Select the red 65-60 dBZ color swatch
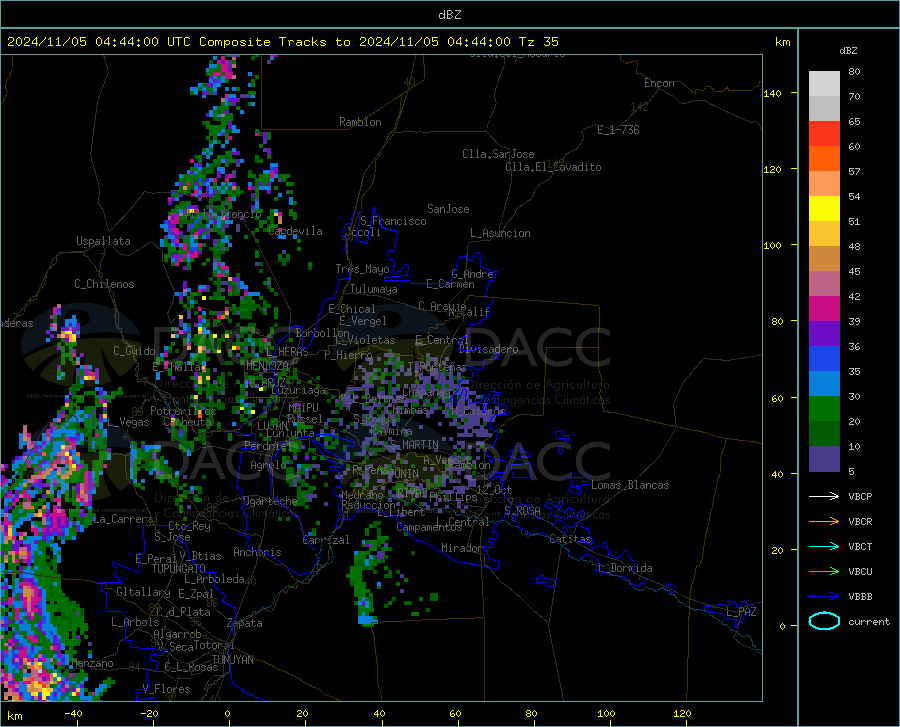 coord(824,133)
